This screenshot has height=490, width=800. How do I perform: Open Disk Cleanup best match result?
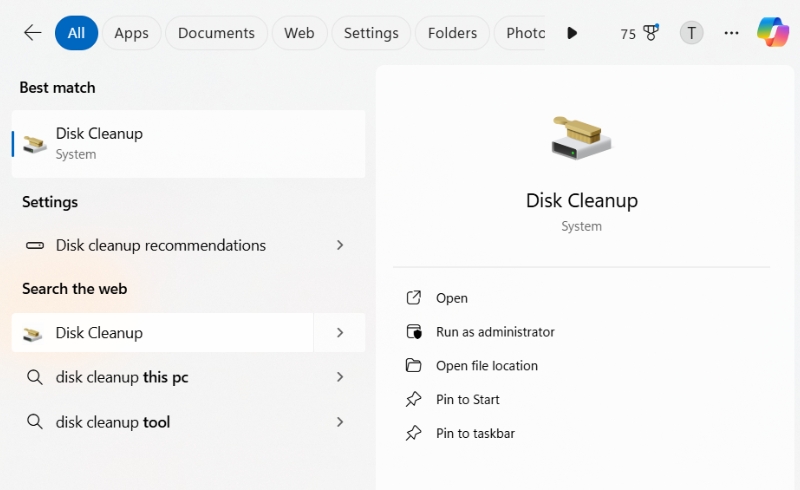(x=188, y=144)
